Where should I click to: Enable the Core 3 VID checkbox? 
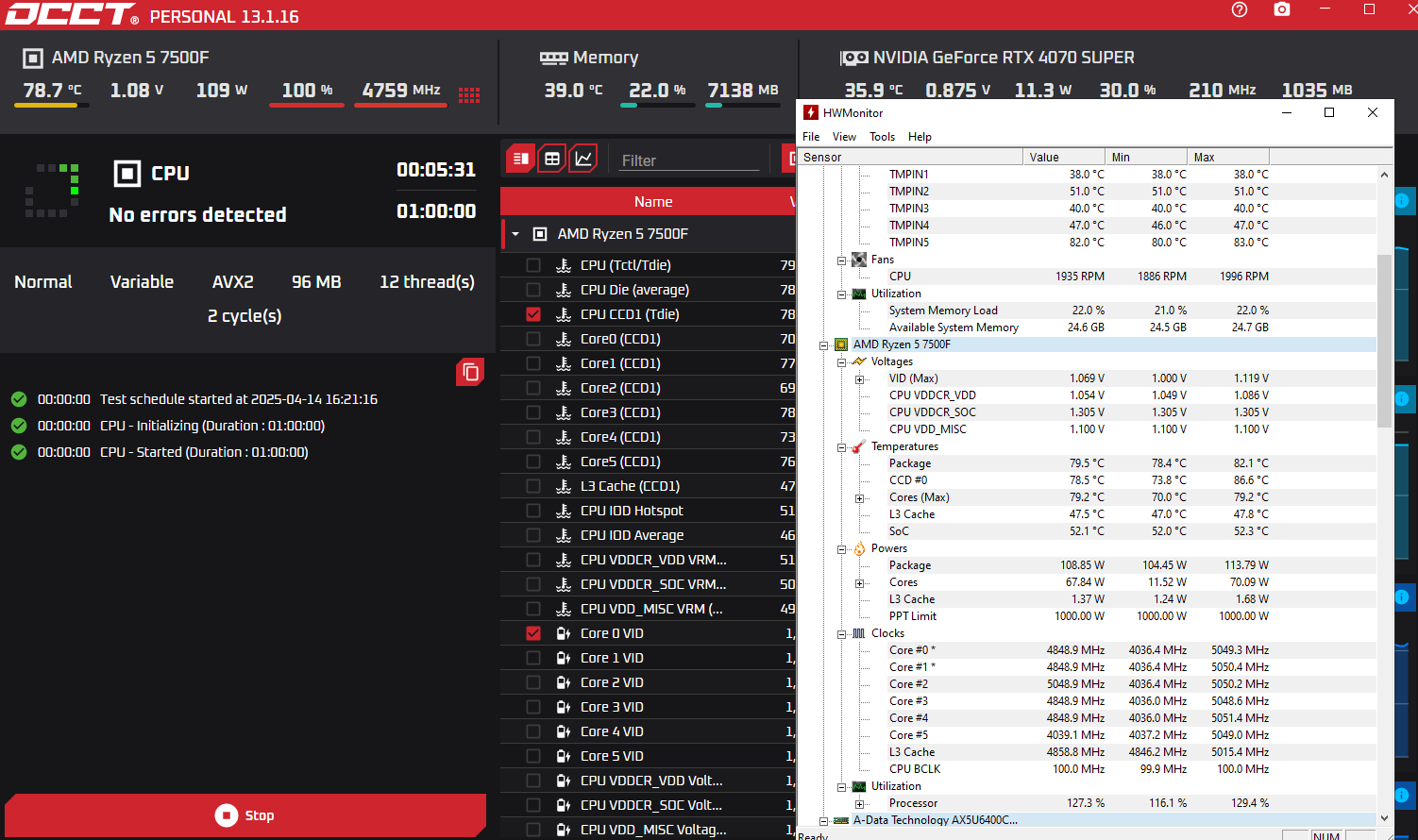tap(533, 707)
